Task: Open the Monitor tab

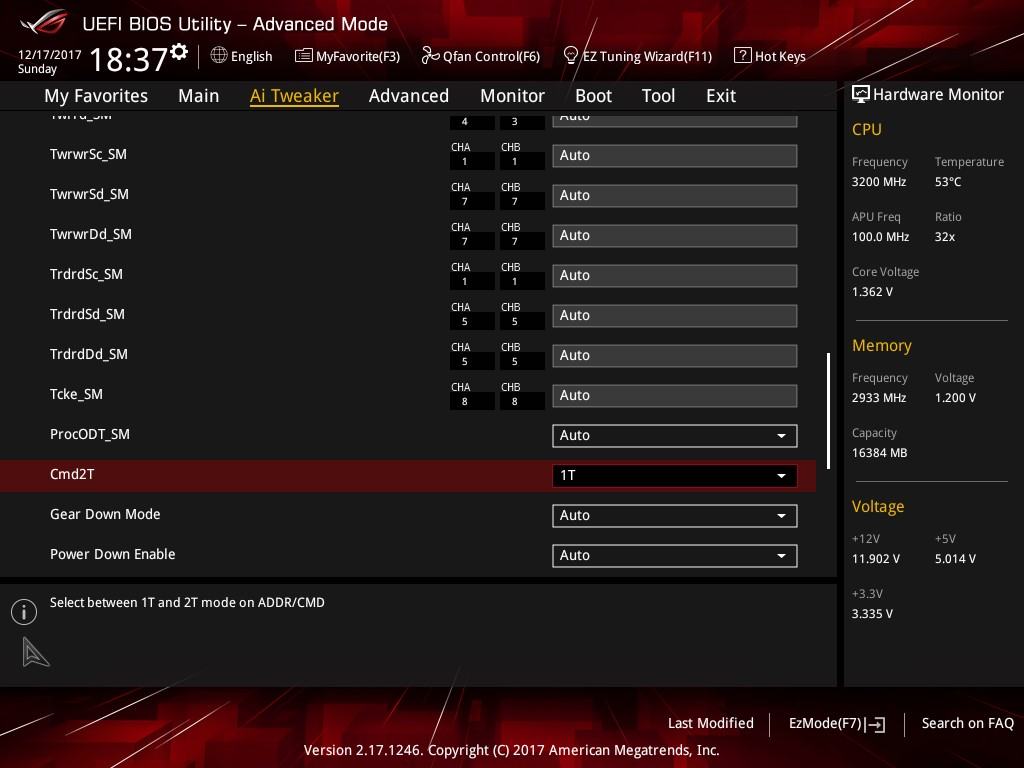Action: click(512, 96)
